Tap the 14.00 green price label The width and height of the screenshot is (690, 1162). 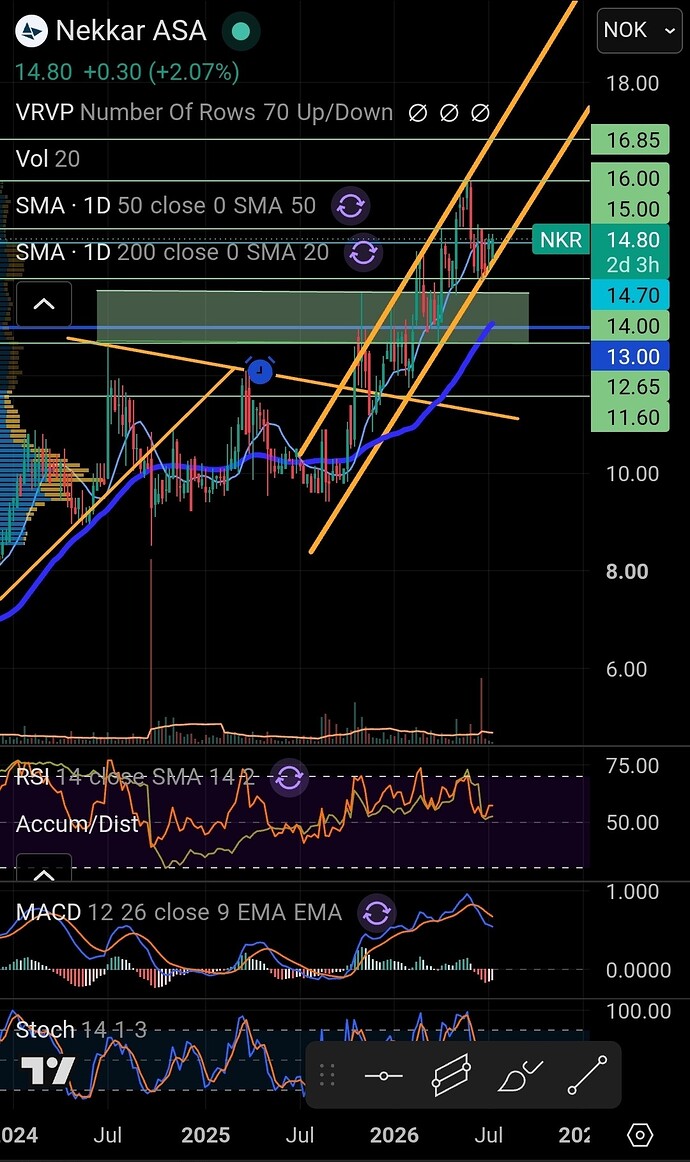pyautogui.click(x=631, y=326)
